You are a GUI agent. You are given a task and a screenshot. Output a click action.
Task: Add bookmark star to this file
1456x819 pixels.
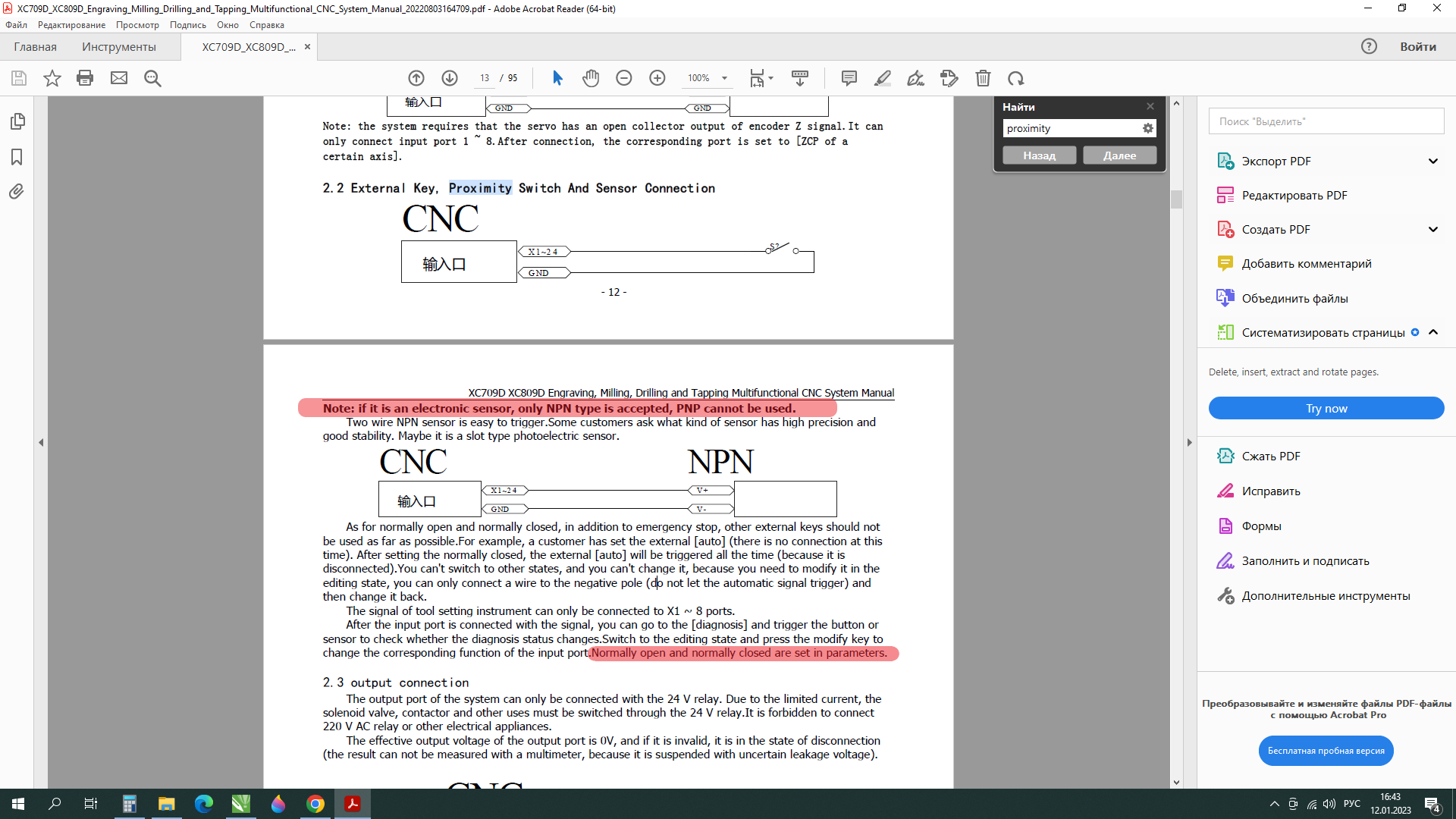52,78
